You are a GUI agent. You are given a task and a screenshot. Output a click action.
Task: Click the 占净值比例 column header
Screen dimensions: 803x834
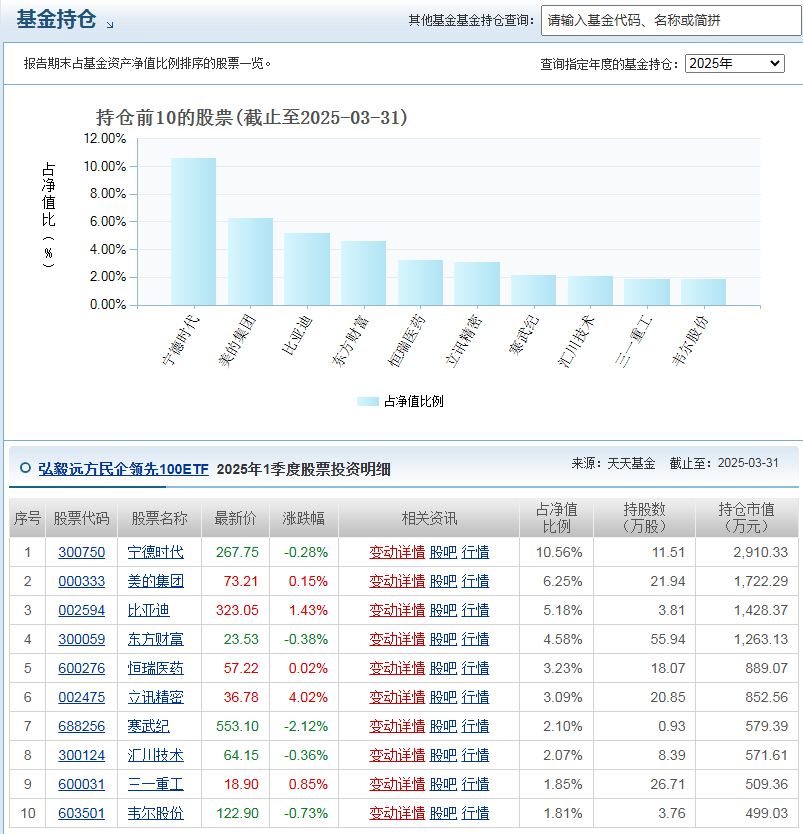(556, 518)
